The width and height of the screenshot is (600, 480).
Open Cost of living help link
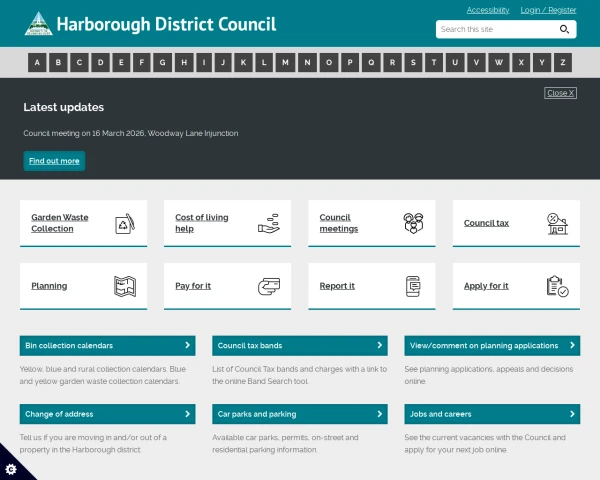pos(202,223)
